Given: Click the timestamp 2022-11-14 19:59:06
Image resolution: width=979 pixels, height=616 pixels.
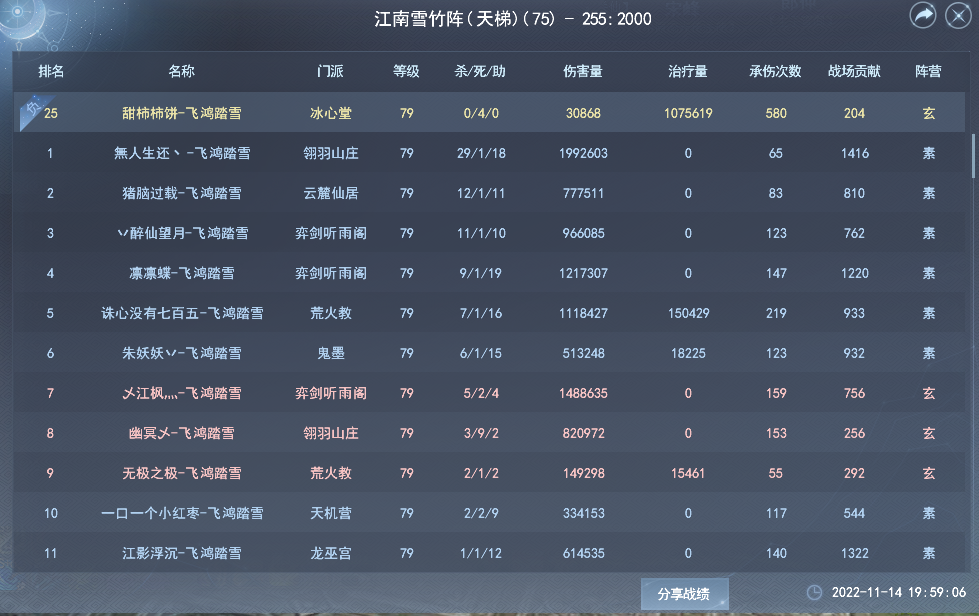Looking at the screenshot, I should [x=898, y=592].
